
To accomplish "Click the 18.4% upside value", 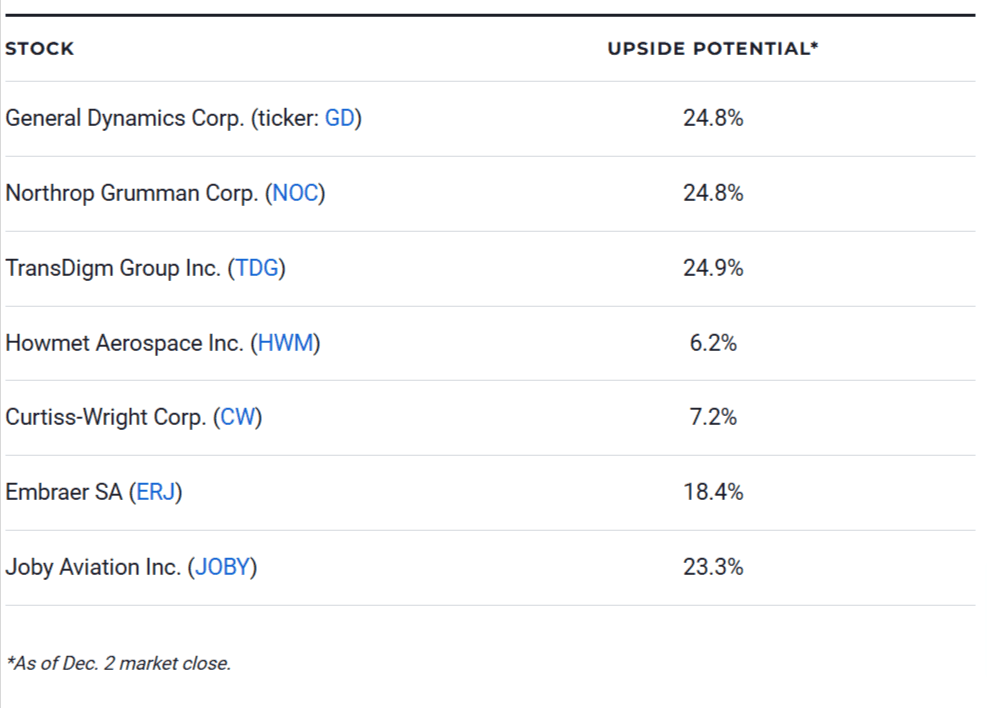I will (713, 492).
